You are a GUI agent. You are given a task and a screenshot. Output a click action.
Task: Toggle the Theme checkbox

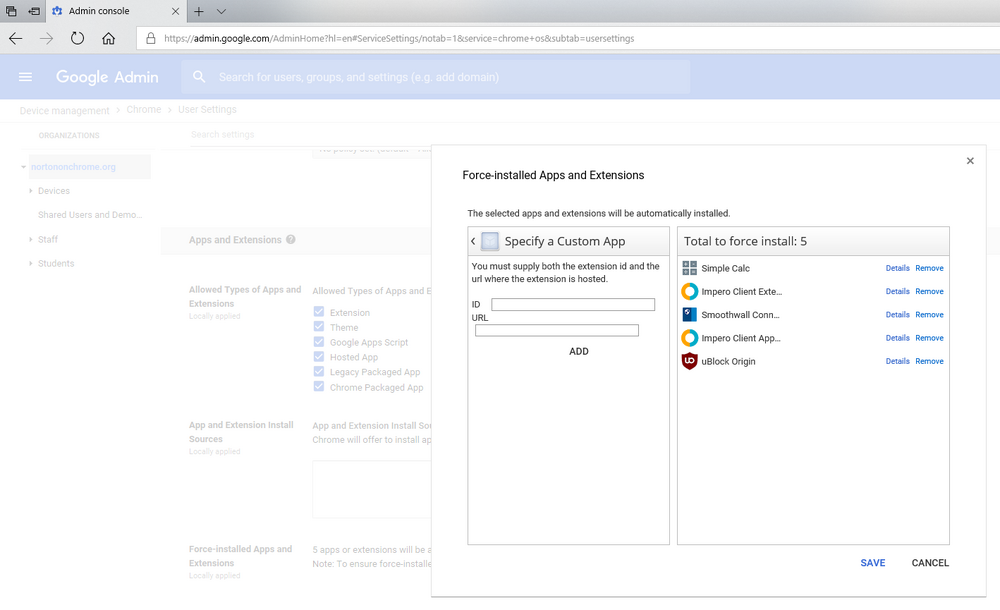pyautogui.click(x=319, y=327)
